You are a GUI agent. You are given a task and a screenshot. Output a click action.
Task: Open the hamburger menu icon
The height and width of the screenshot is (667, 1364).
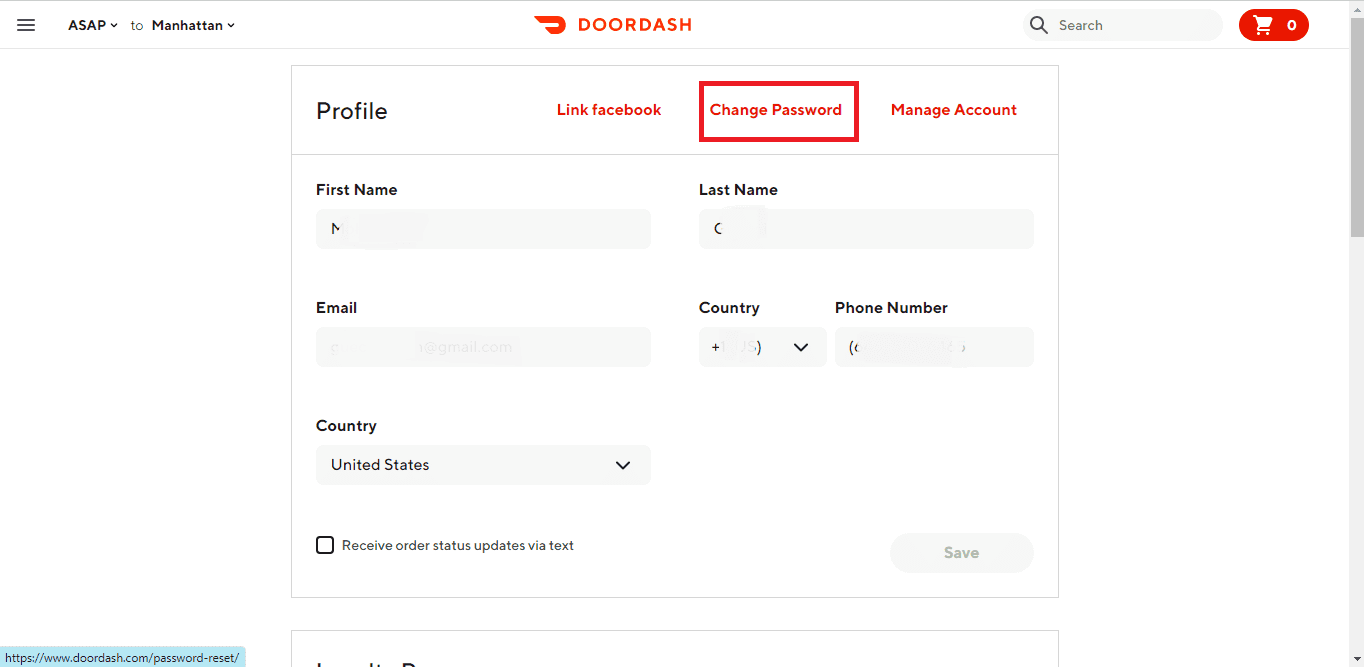(26, 25)
